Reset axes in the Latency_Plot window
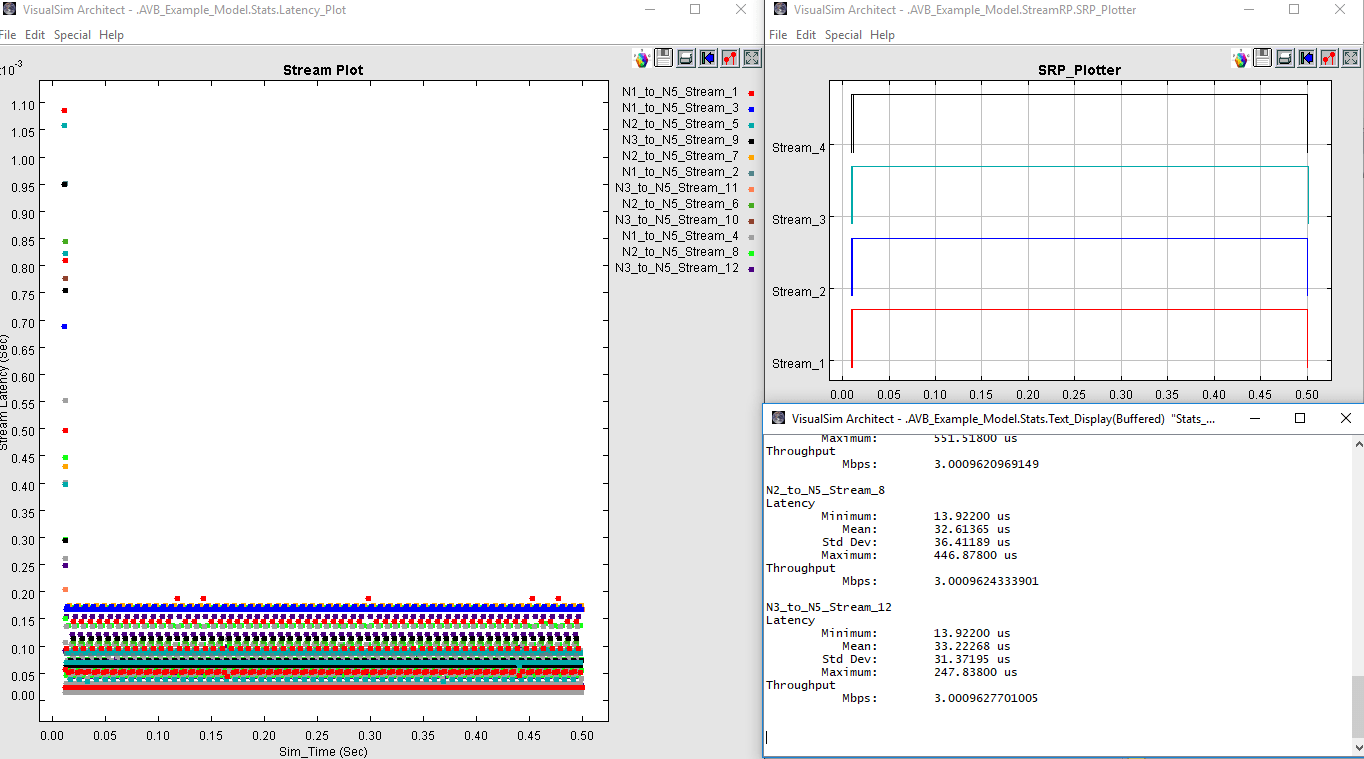 (x=708, y=58)
